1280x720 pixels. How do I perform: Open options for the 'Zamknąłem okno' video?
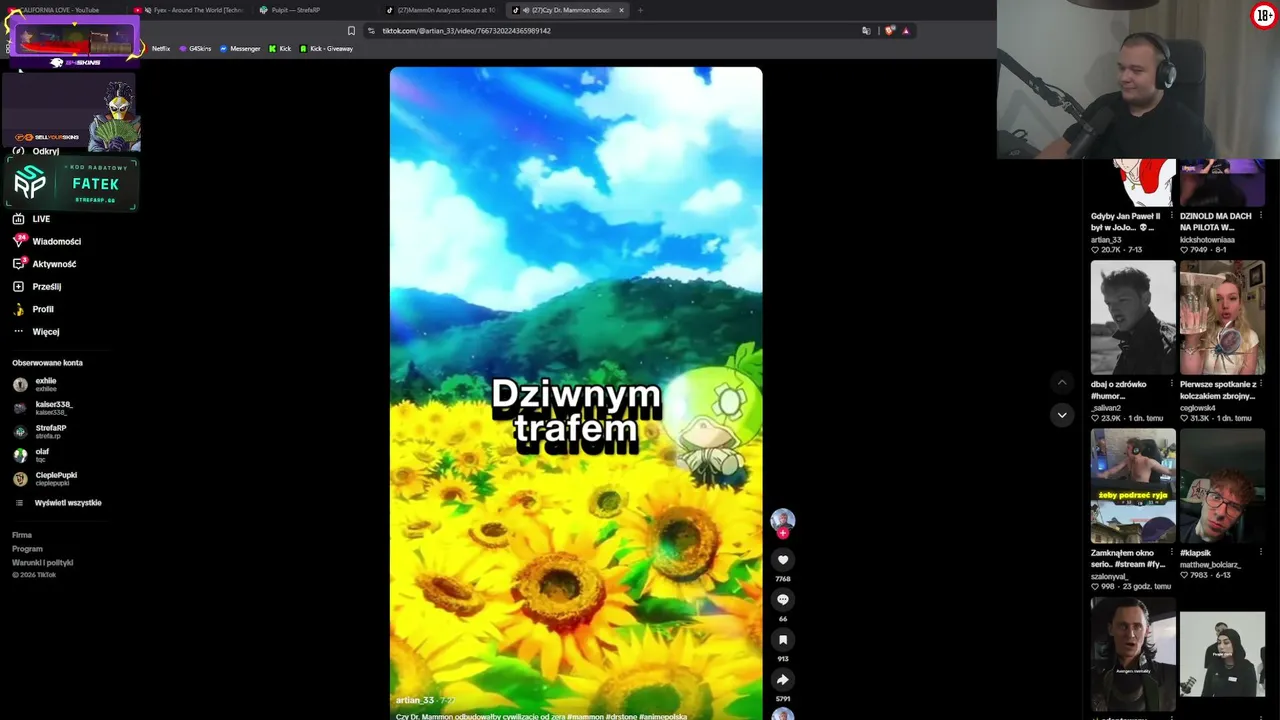(x=1171, y=553)
